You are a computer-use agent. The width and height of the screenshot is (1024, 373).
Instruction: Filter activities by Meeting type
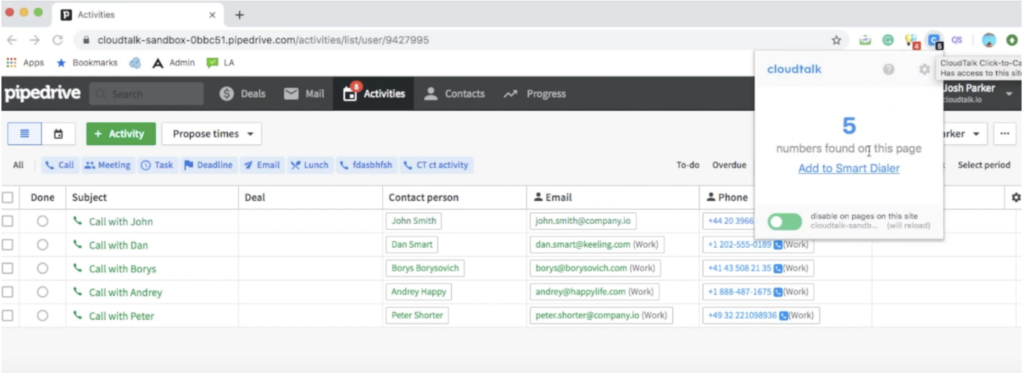(107, 165)
